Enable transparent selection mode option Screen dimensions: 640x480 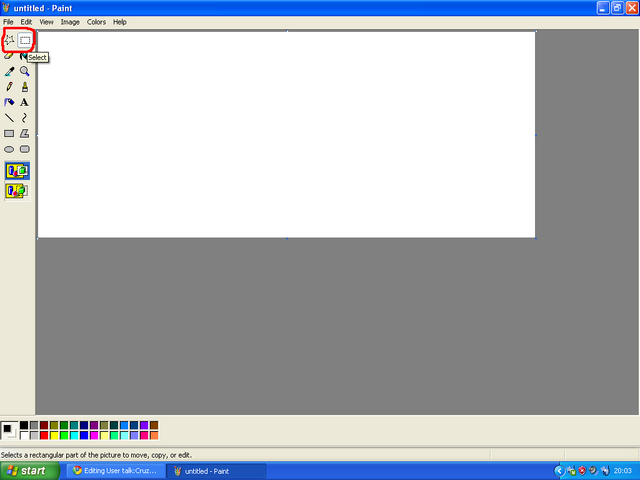pos(17,191)
